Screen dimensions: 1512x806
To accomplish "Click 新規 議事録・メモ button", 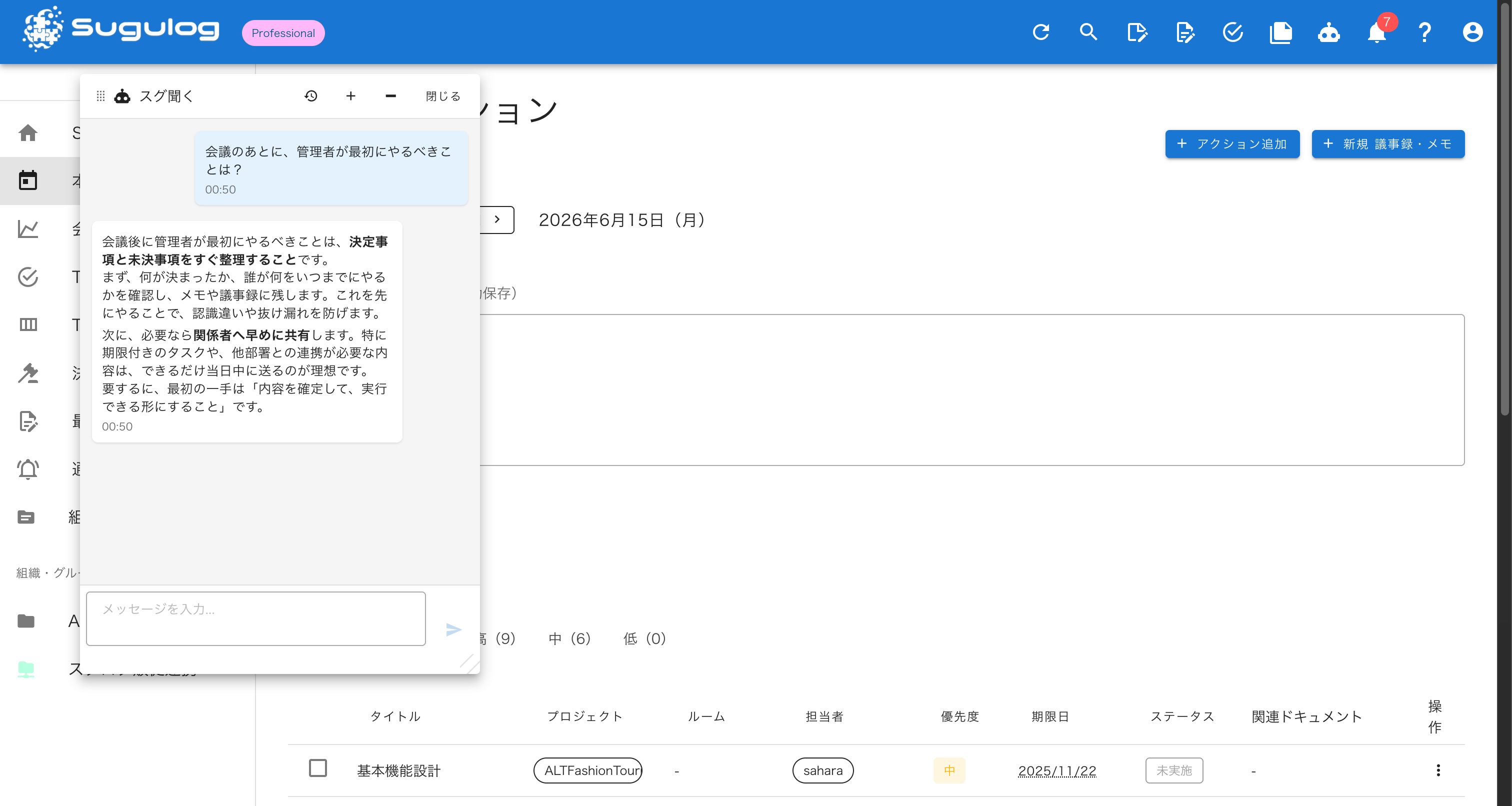I will tap(1387, 144).
